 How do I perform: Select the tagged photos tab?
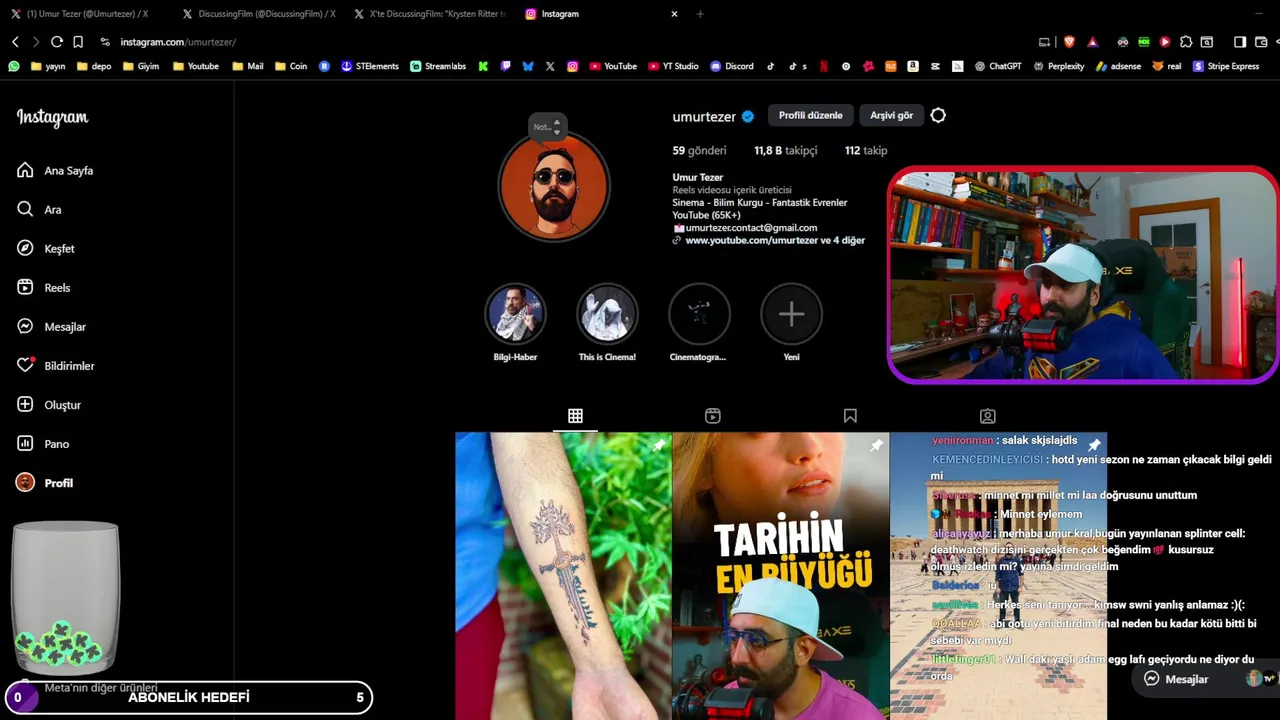[988, 416]
